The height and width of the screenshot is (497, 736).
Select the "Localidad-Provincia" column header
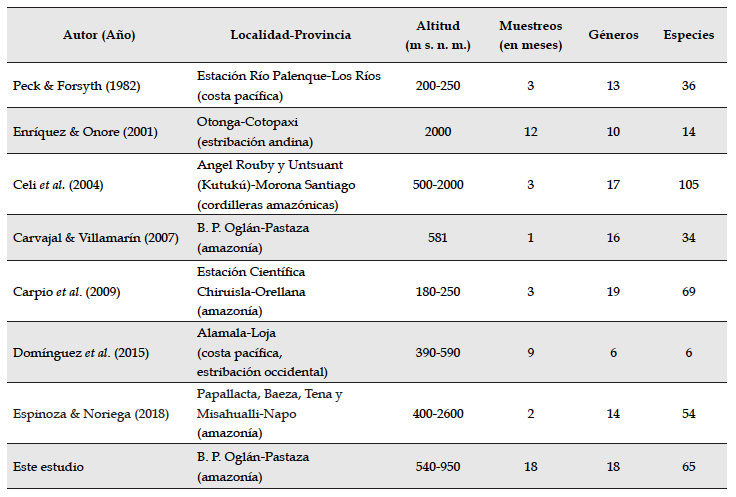(290, 35)
